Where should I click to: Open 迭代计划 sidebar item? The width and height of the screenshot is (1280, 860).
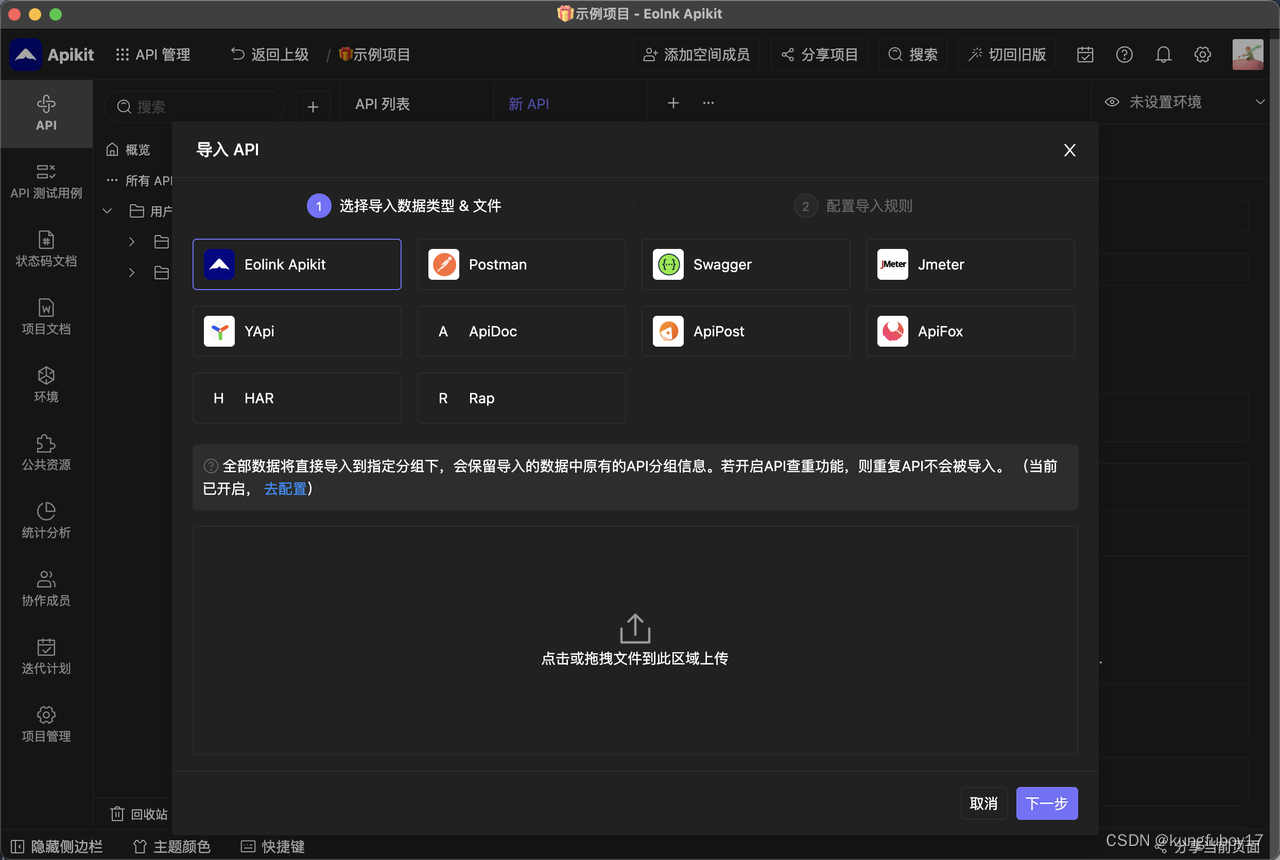coord(46,657)
